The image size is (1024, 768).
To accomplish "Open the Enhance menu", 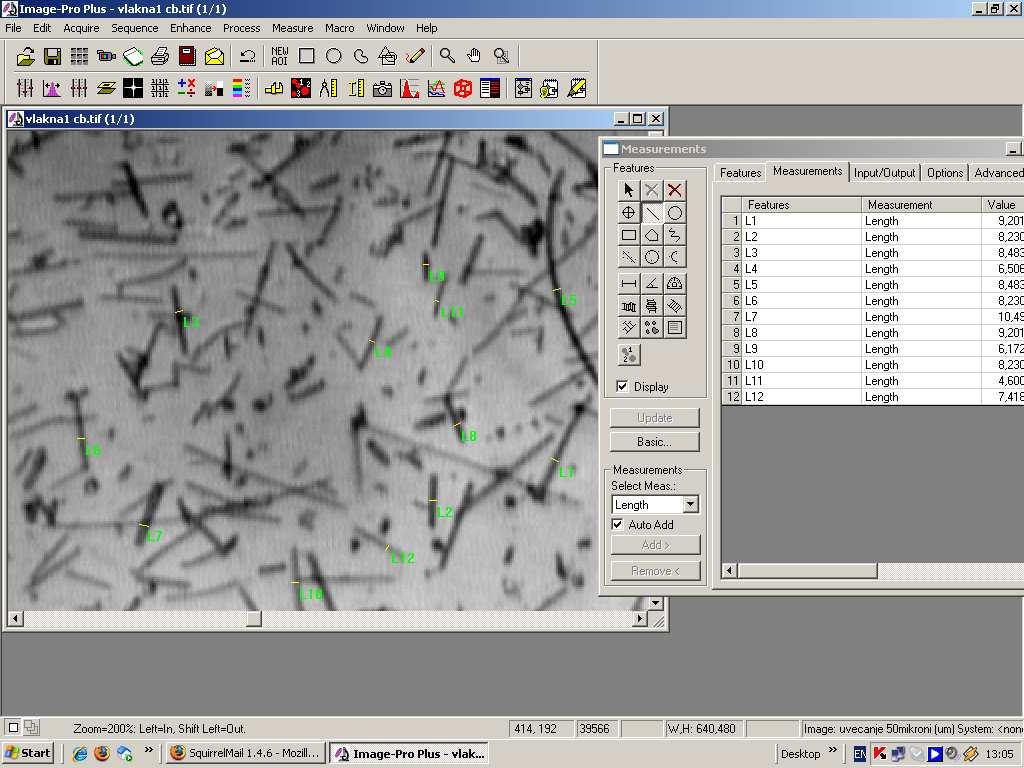I will pyautogui.click(x=191, y=28).
